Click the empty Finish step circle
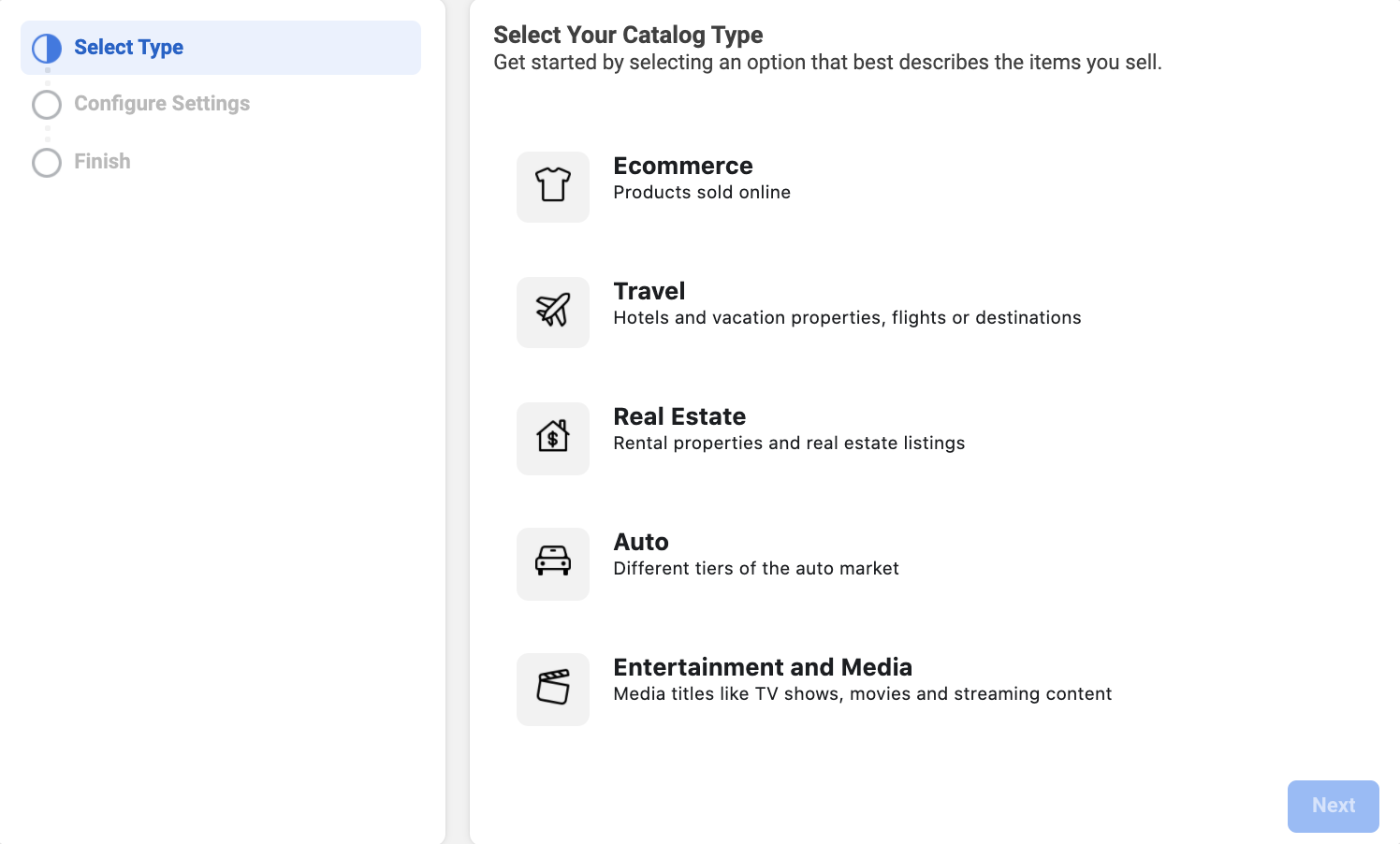The image size is (1400, 844). [47, 162]
